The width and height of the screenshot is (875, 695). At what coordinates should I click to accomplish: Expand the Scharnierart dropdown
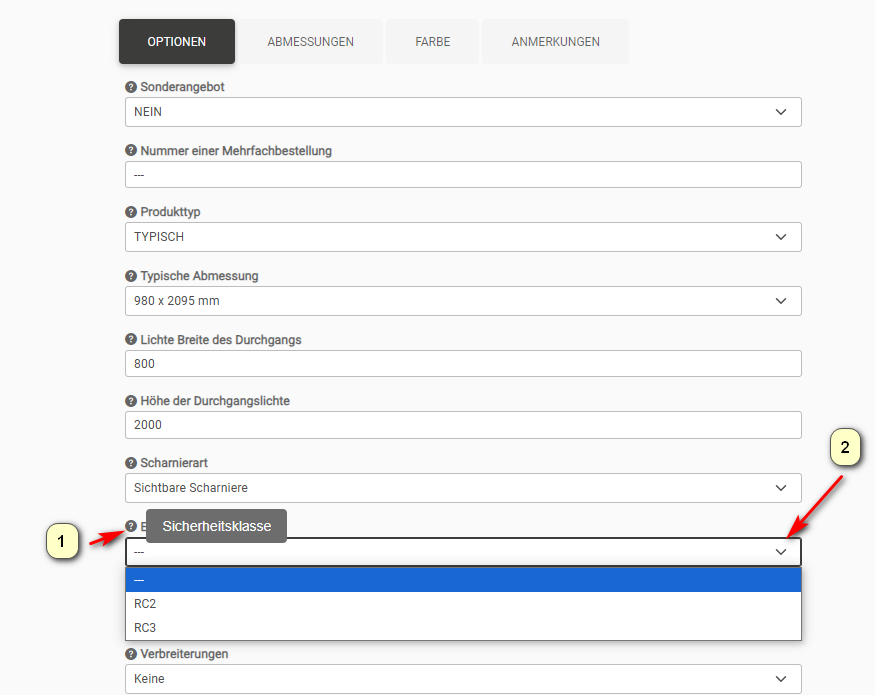point(463,488)
